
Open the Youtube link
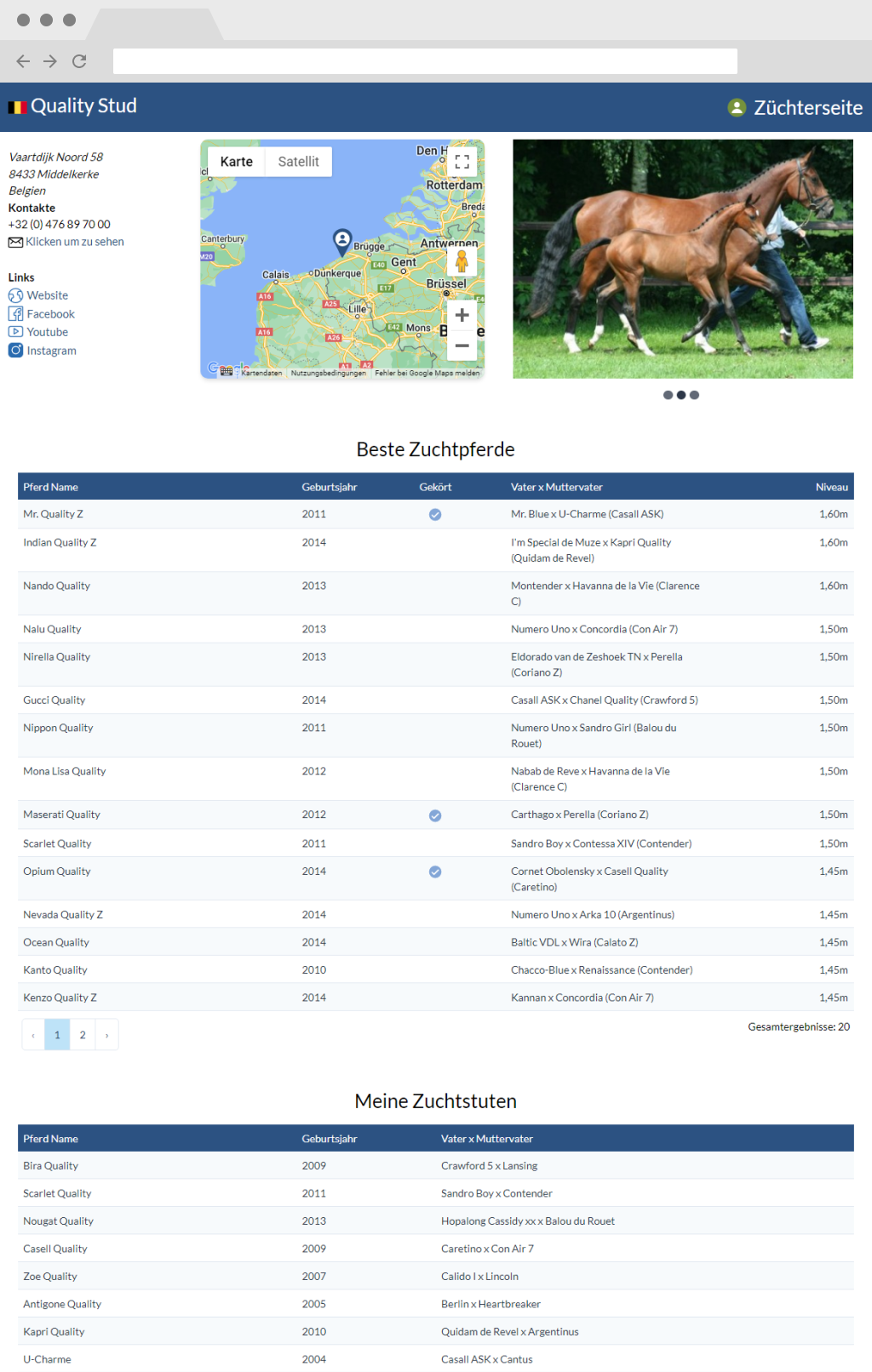tap(48, 332)
